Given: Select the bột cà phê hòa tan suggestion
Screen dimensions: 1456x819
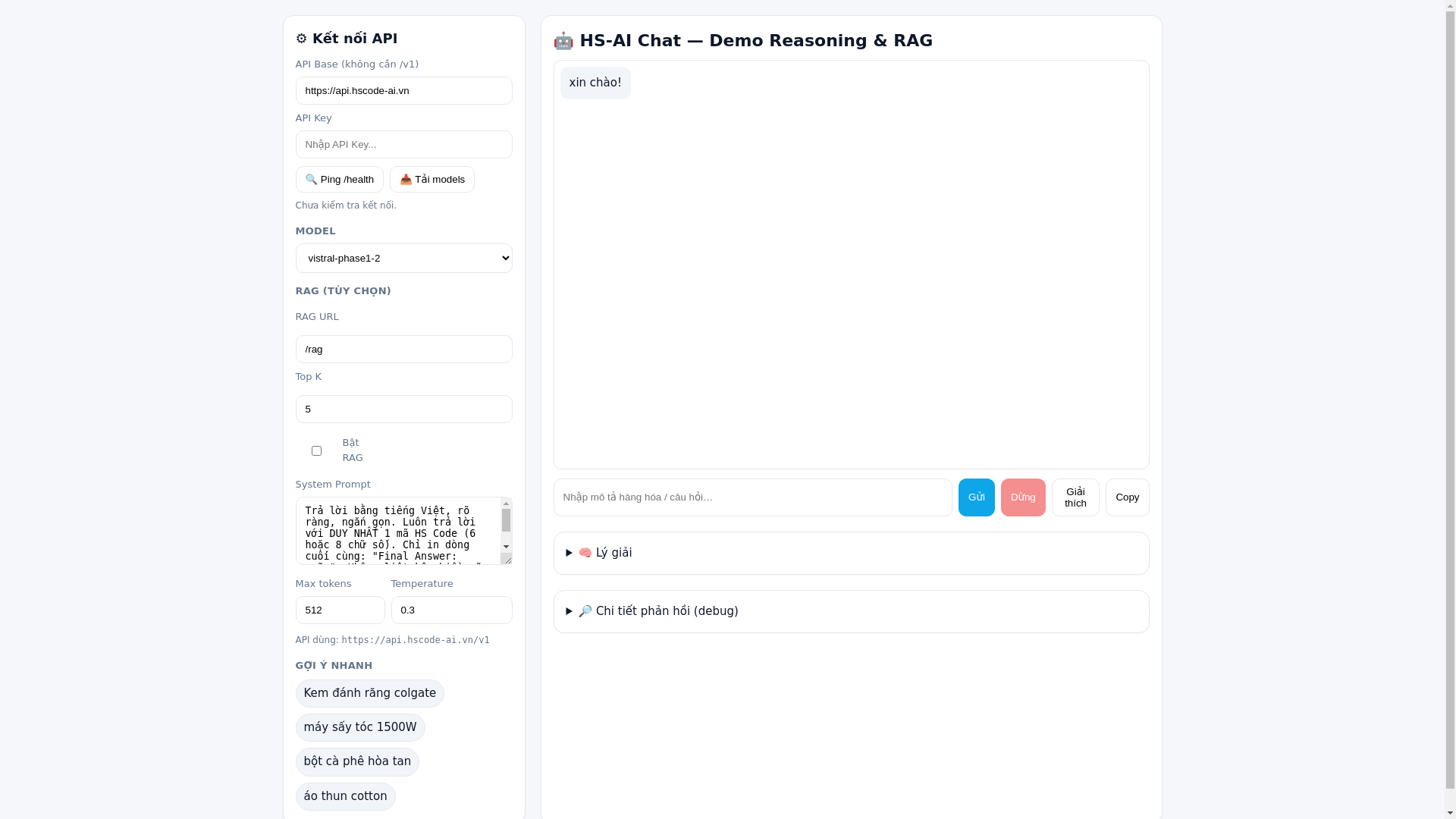Looking at the screenshot, I should point(357,762).
